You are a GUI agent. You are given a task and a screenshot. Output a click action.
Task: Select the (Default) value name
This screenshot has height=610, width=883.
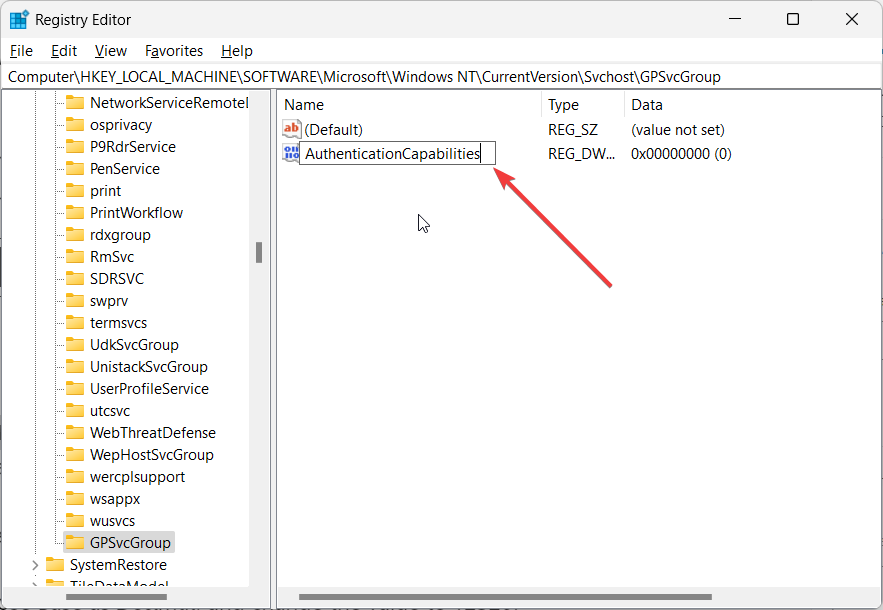[x=333, y=130]
